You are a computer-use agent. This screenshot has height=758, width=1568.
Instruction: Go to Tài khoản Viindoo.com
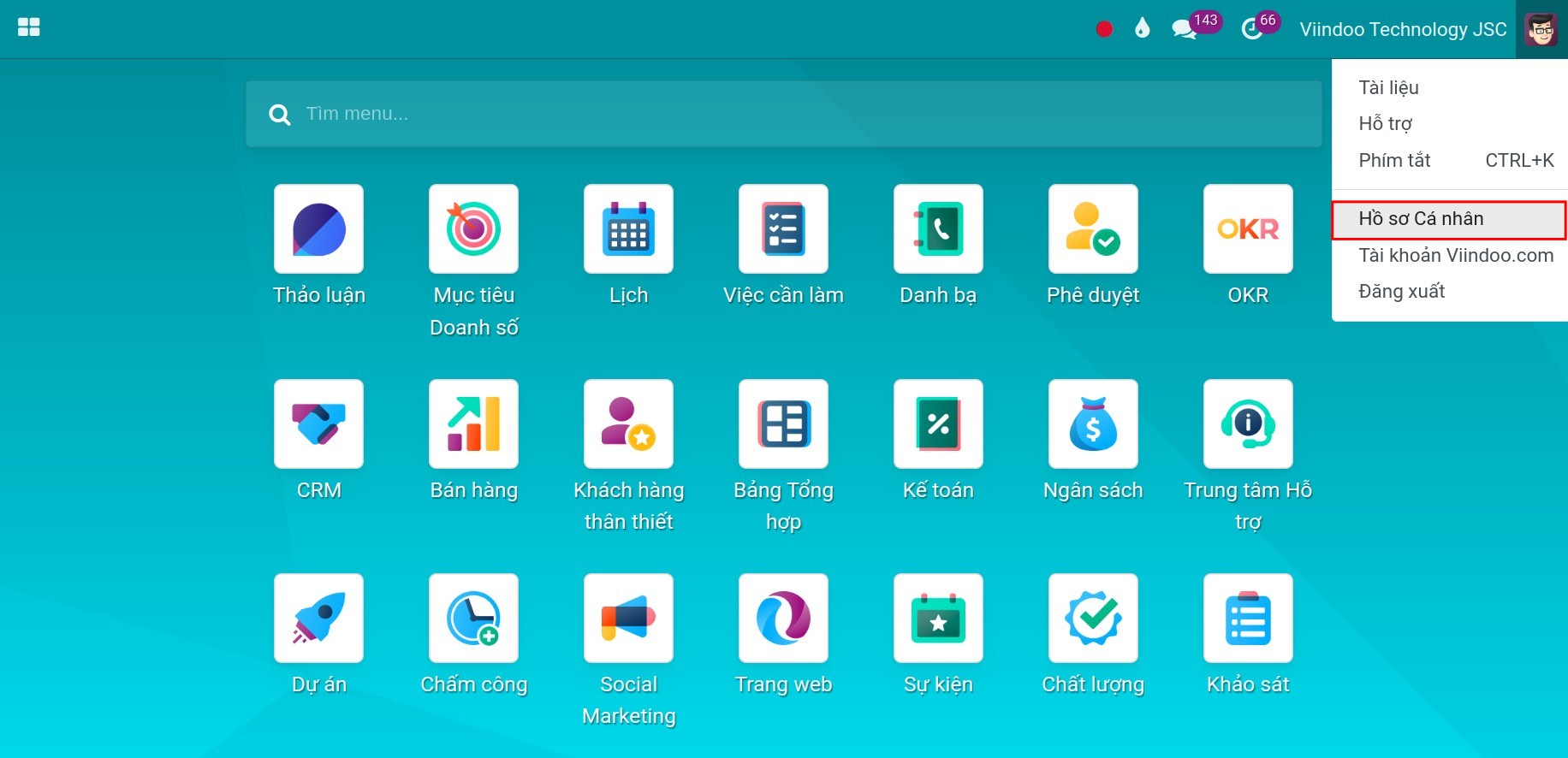coord(1450,255)
